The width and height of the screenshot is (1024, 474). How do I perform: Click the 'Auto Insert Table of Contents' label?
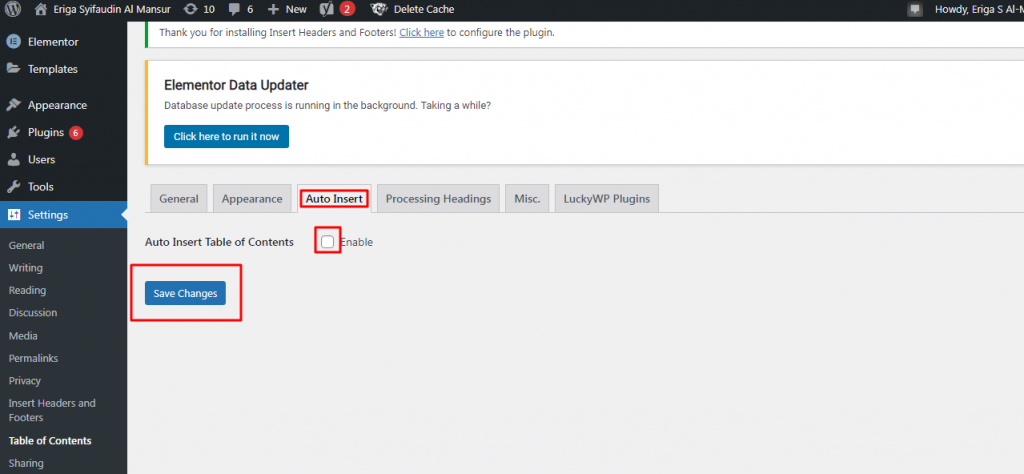[219, 242]
